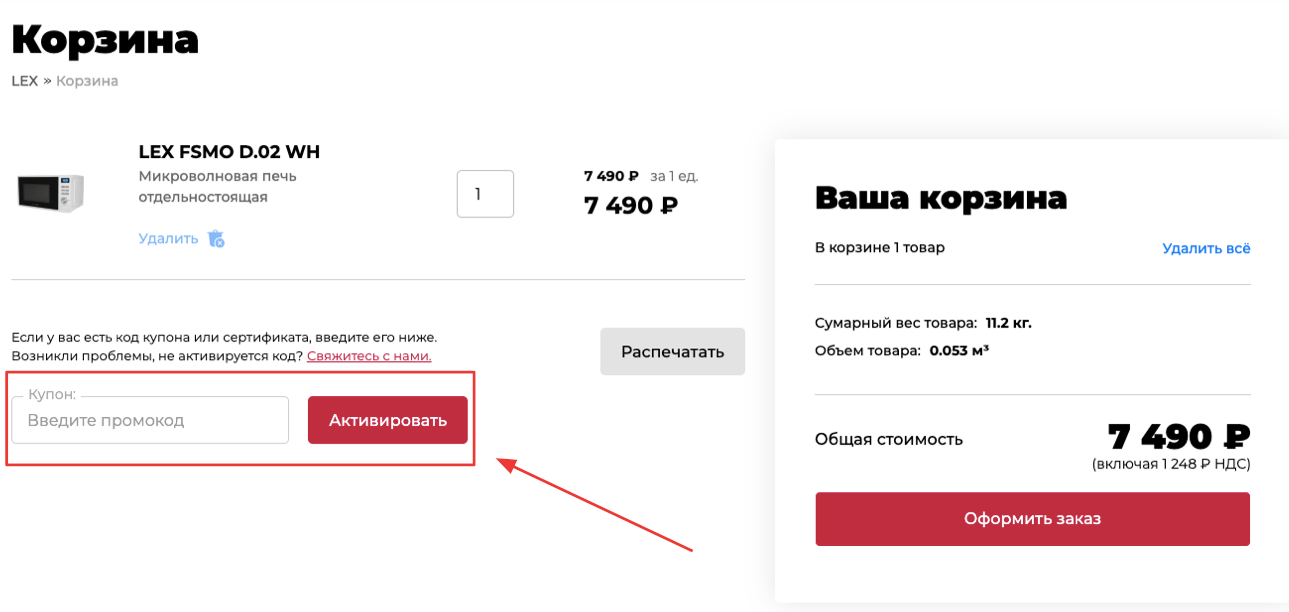Click the per-unit price 7 490 ₽ за 1 ед.

[x=641, y=176]
